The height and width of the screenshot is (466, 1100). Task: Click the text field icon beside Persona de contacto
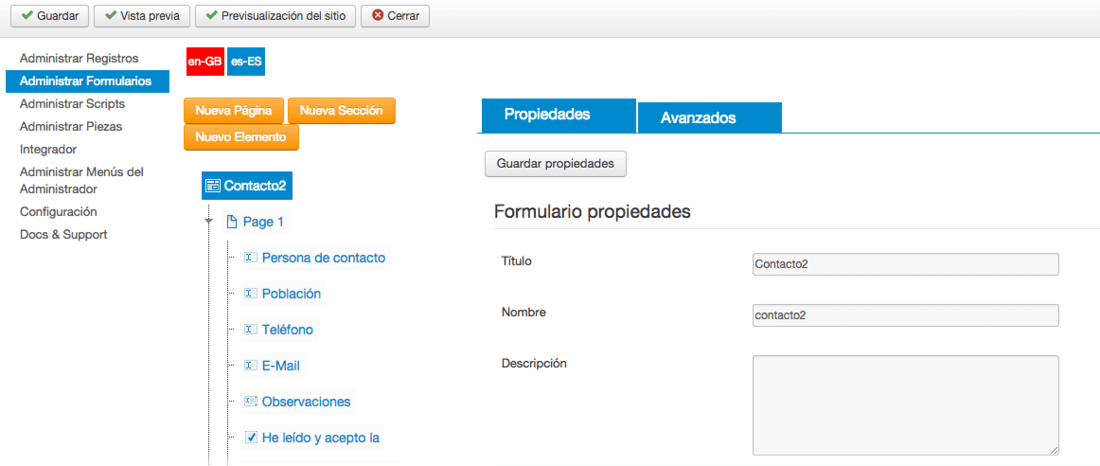click(250, 258)
